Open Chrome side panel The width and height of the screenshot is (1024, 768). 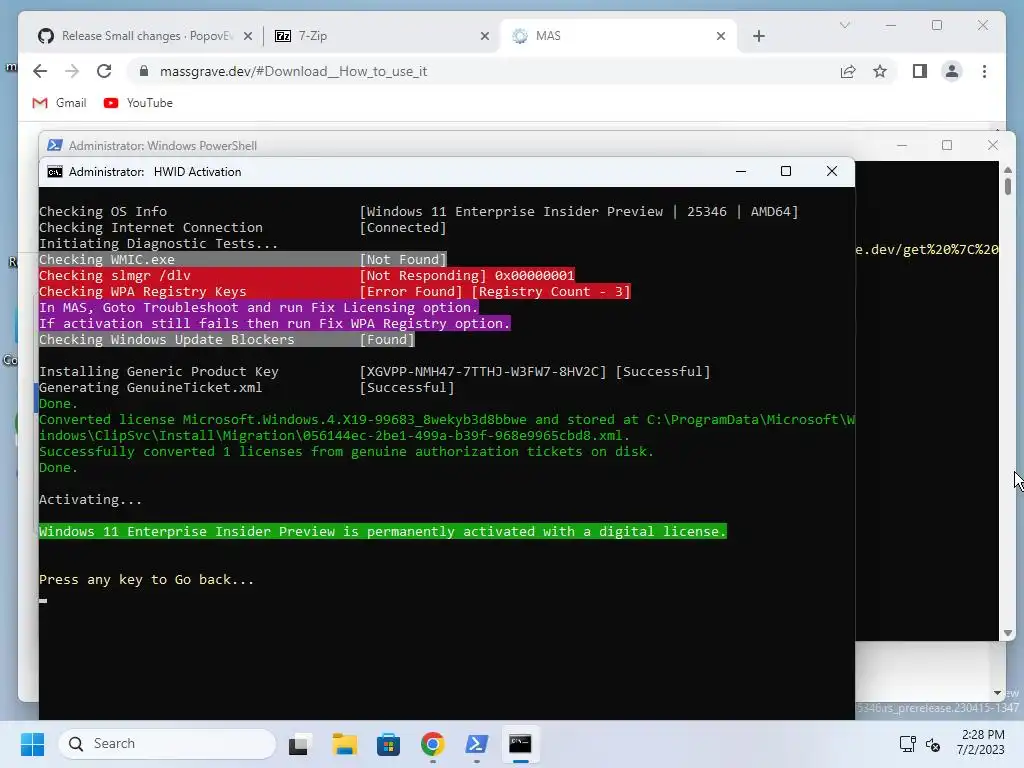[x=920, y=71]
